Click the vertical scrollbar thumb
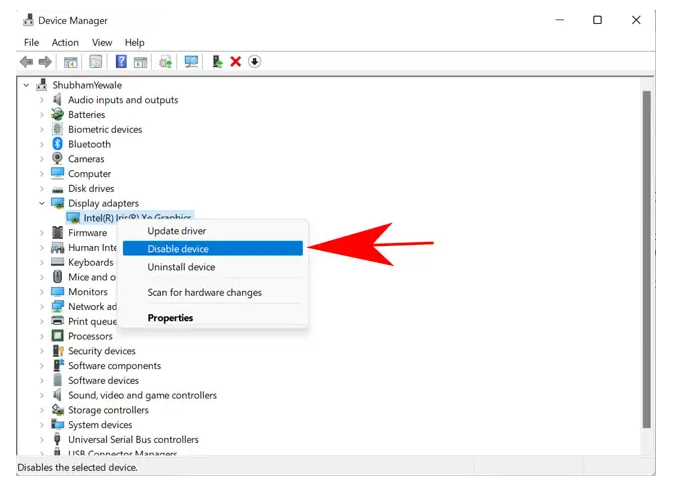The image size is (686, 486). point(647,259)
